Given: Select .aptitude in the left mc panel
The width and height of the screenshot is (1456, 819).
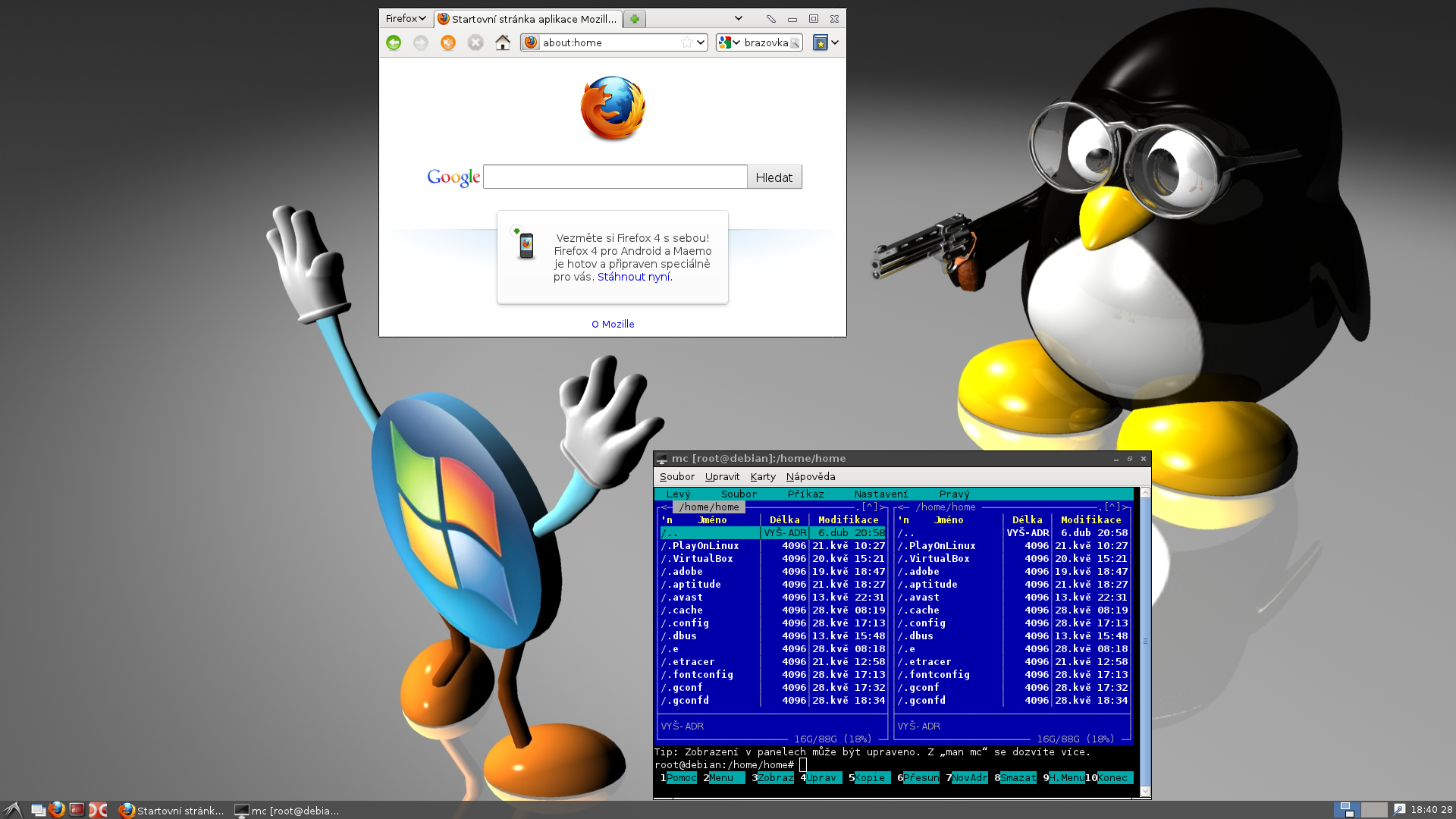Looking at the screenshot, I should (x=772, y=584).
